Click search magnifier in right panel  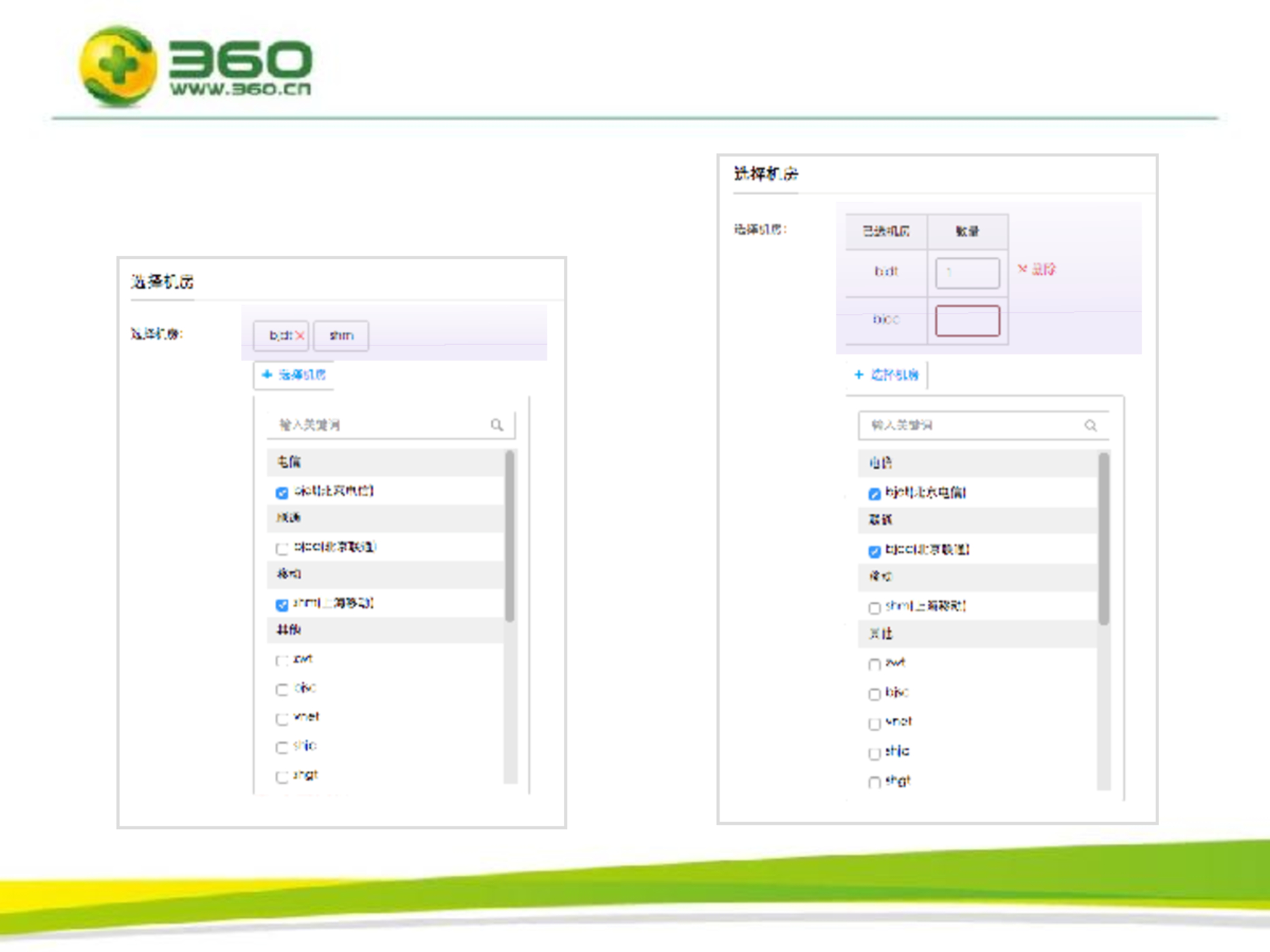(1090, 425)
